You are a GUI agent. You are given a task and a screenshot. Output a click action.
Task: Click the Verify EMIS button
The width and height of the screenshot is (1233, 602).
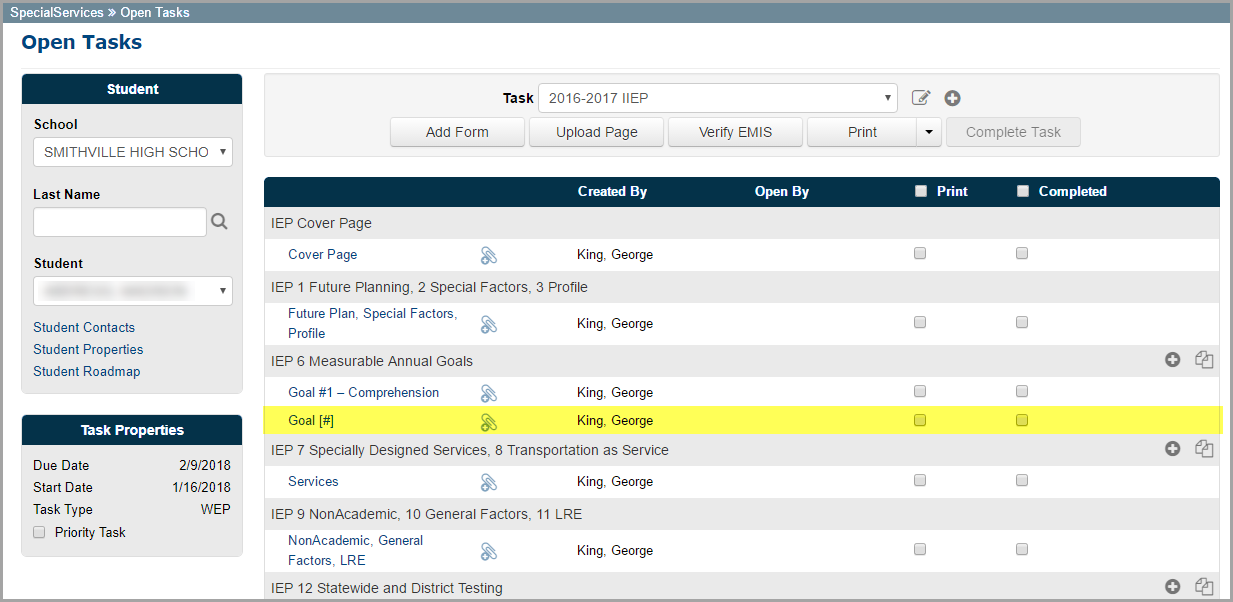click(x=736, y=132)
